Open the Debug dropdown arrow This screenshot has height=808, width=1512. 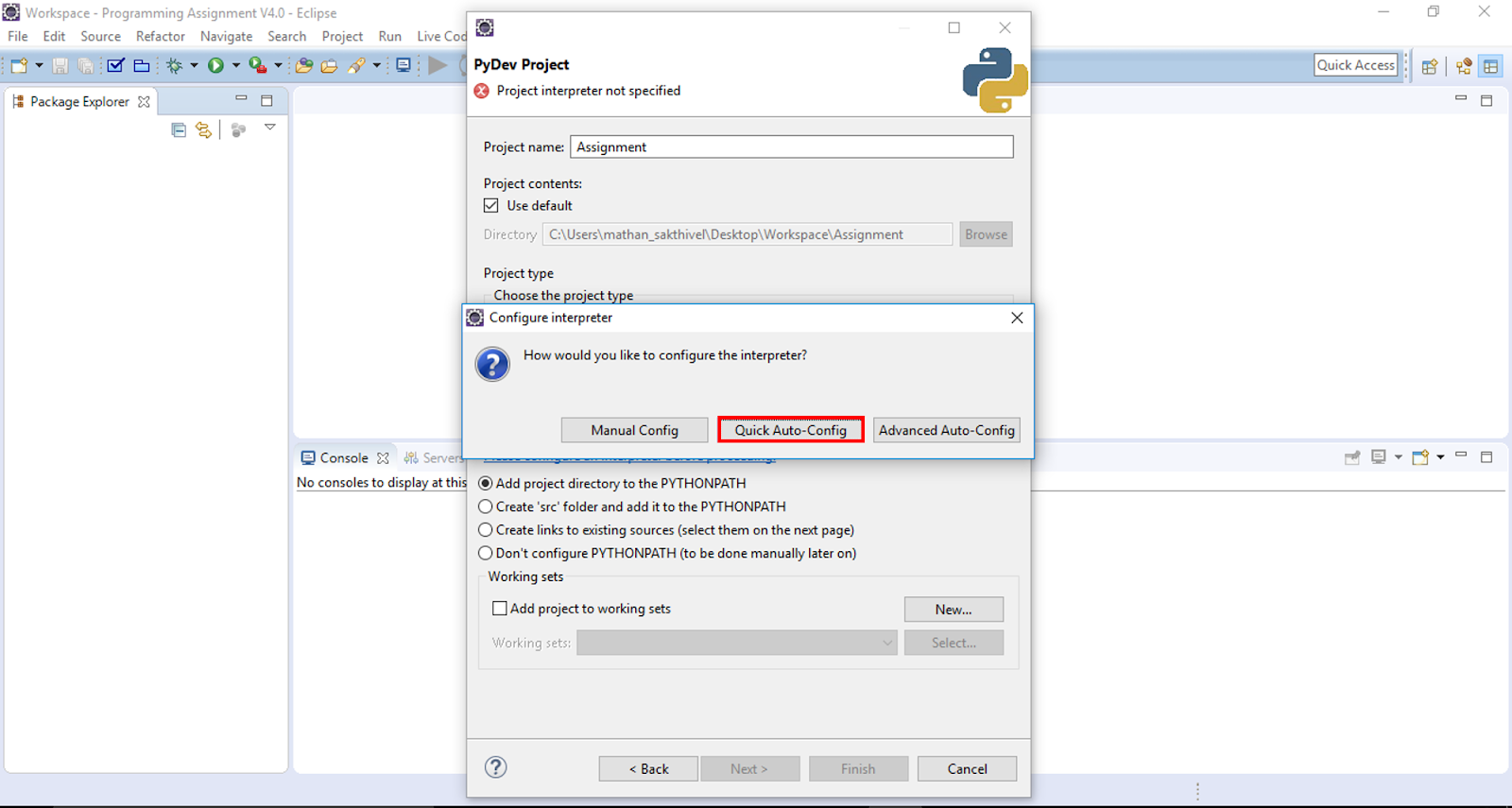click(x=194, y=65)
